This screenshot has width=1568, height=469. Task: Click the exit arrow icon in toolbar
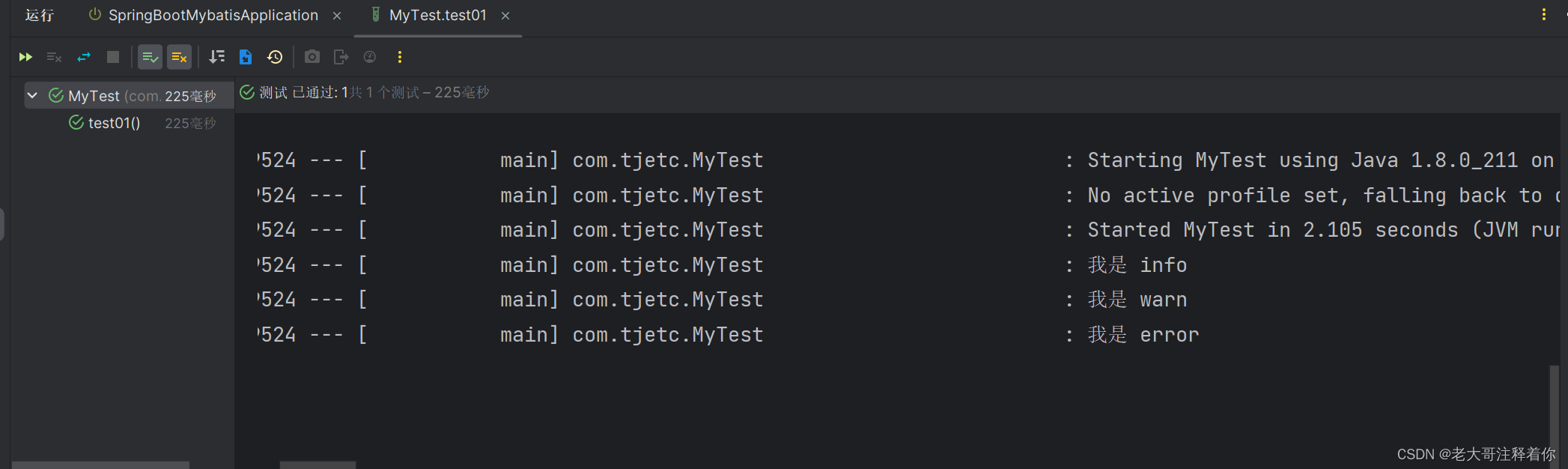pos(341,57)
